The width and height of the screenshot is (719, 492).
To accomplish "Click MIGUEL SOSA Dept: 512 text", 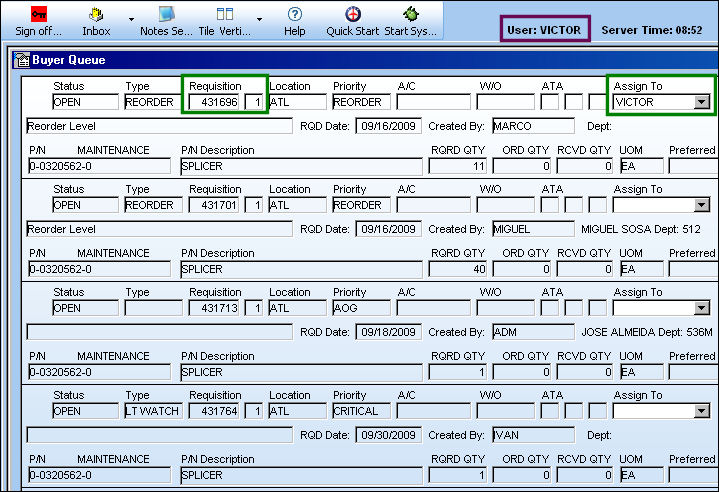I will pyautogui.click(x=641, y=229).
